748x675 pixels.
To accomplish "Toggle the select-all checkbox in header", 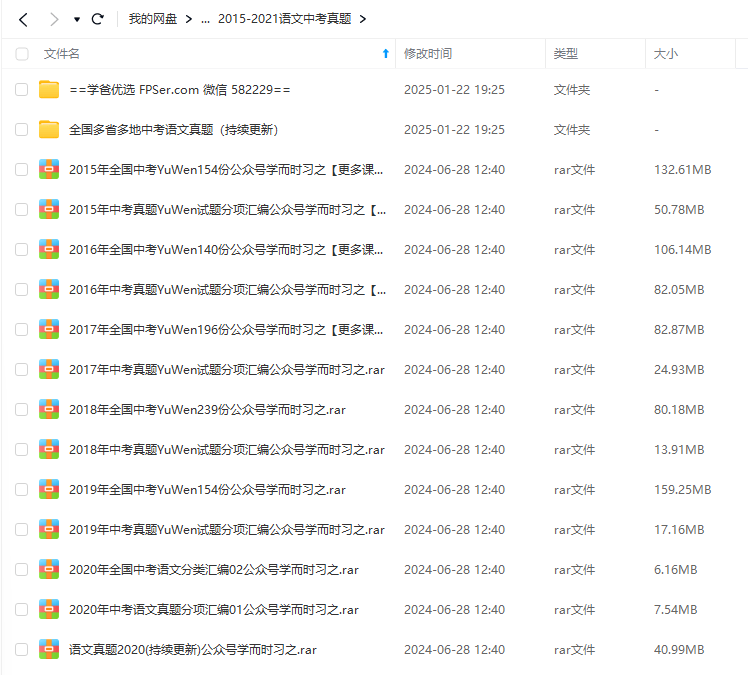I will click(x=21, y=54).
